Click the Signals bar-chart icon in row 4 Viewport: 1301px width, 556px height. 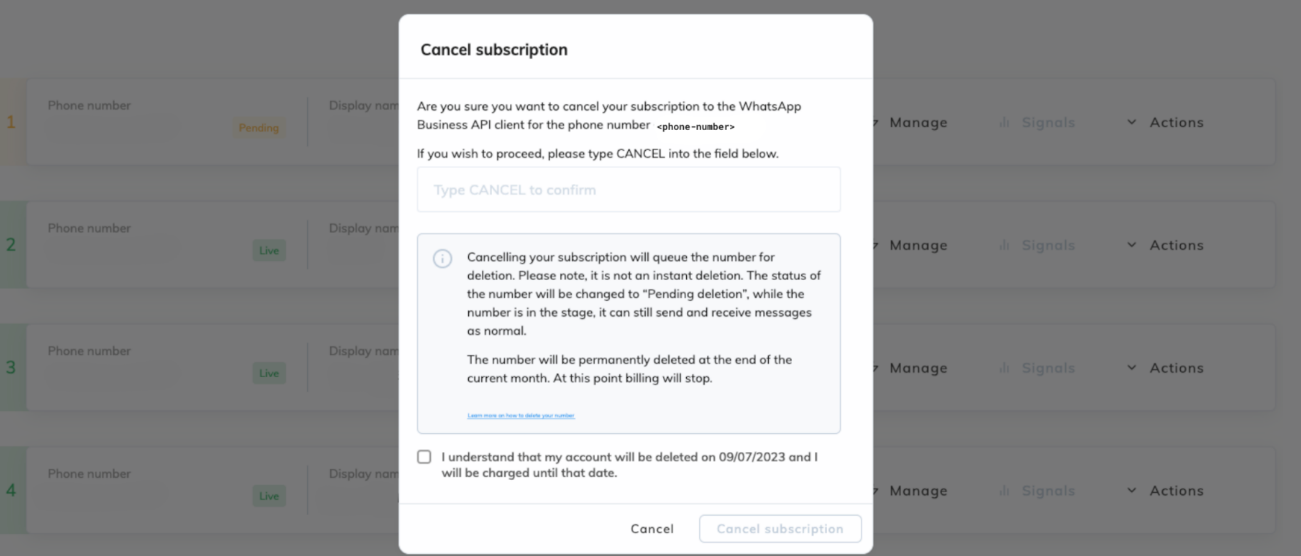(x=1003, y=492)
